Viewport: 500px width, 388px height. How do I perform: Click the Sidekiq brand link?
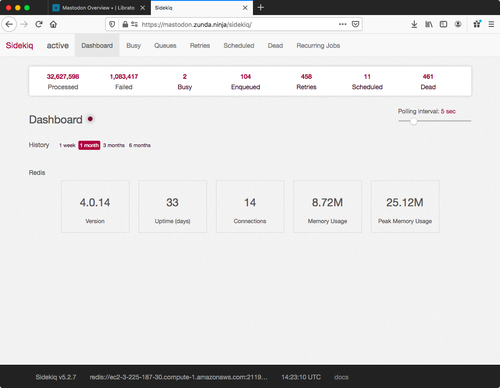pos(19,45)
